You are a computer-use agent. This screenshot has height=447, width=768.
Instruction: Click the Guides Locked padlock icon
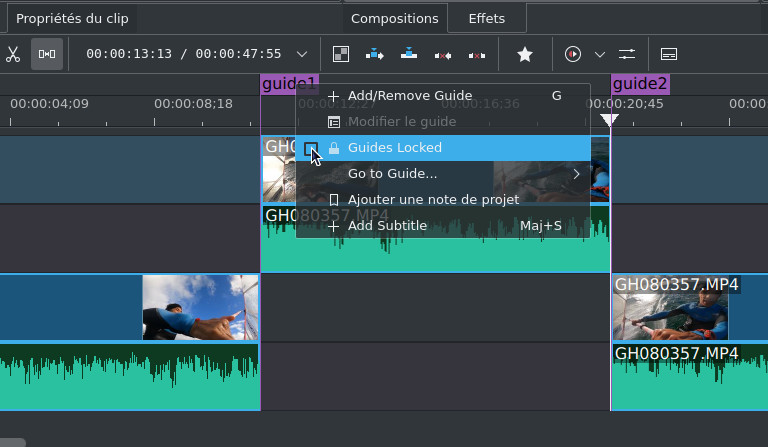point(334,148)
